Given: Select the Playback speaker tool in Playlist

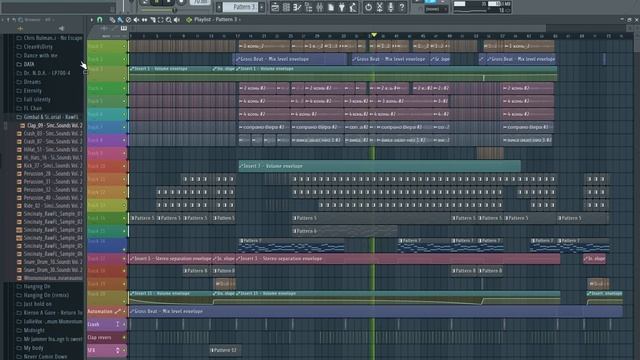Looking at the screenshot, I should 177,20.
